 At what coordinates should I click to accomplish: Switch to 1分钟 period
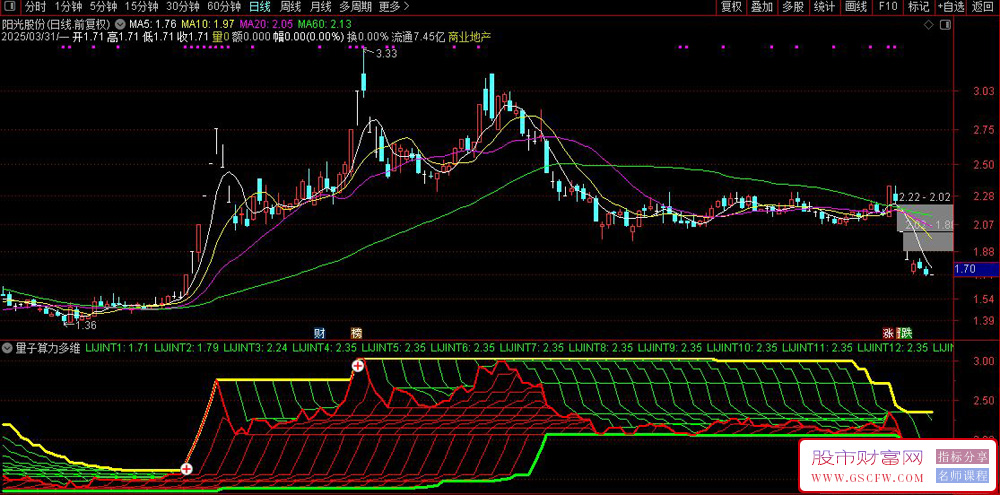click(x=67, y=7)
